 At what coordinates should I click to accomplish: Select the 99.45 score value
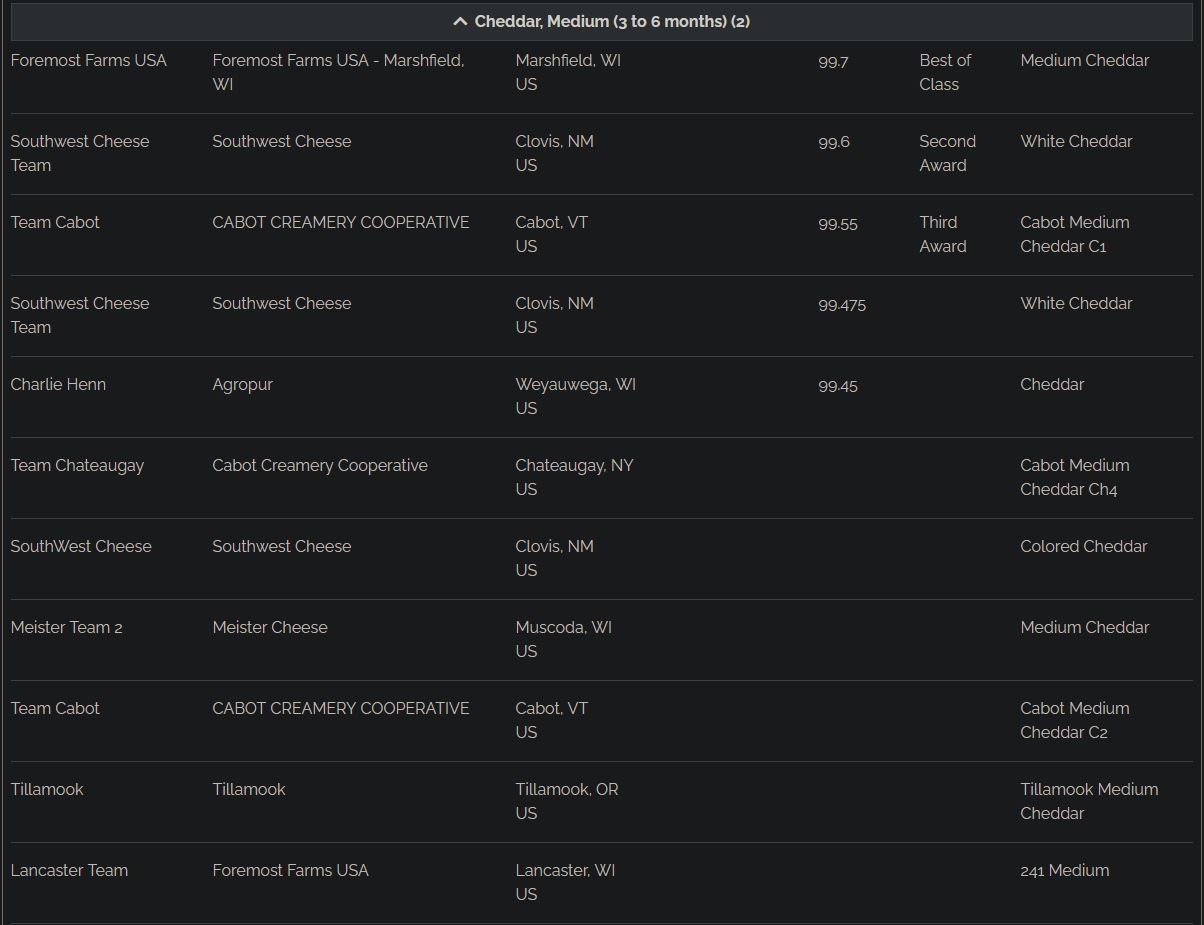838,386
